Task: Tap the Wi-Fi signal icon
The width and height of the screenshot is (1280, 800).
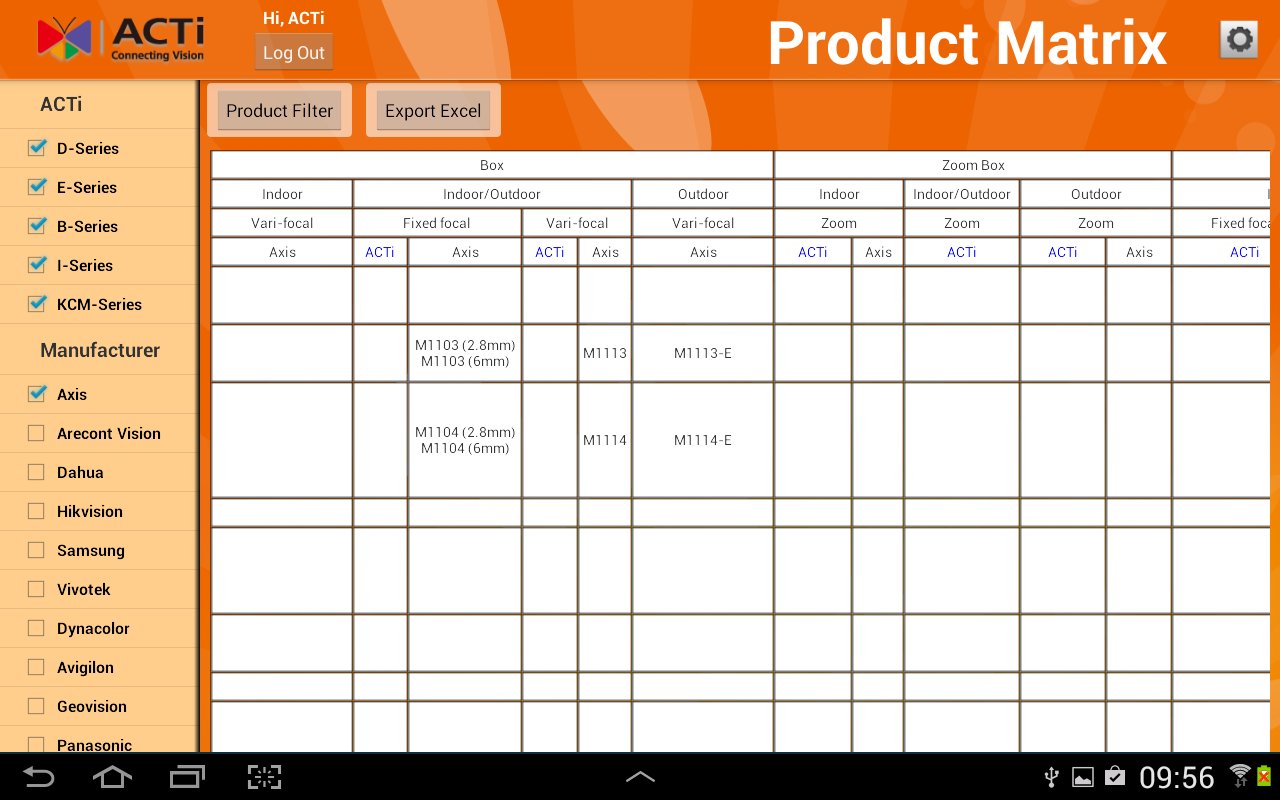Action: tap(1240, 775)
